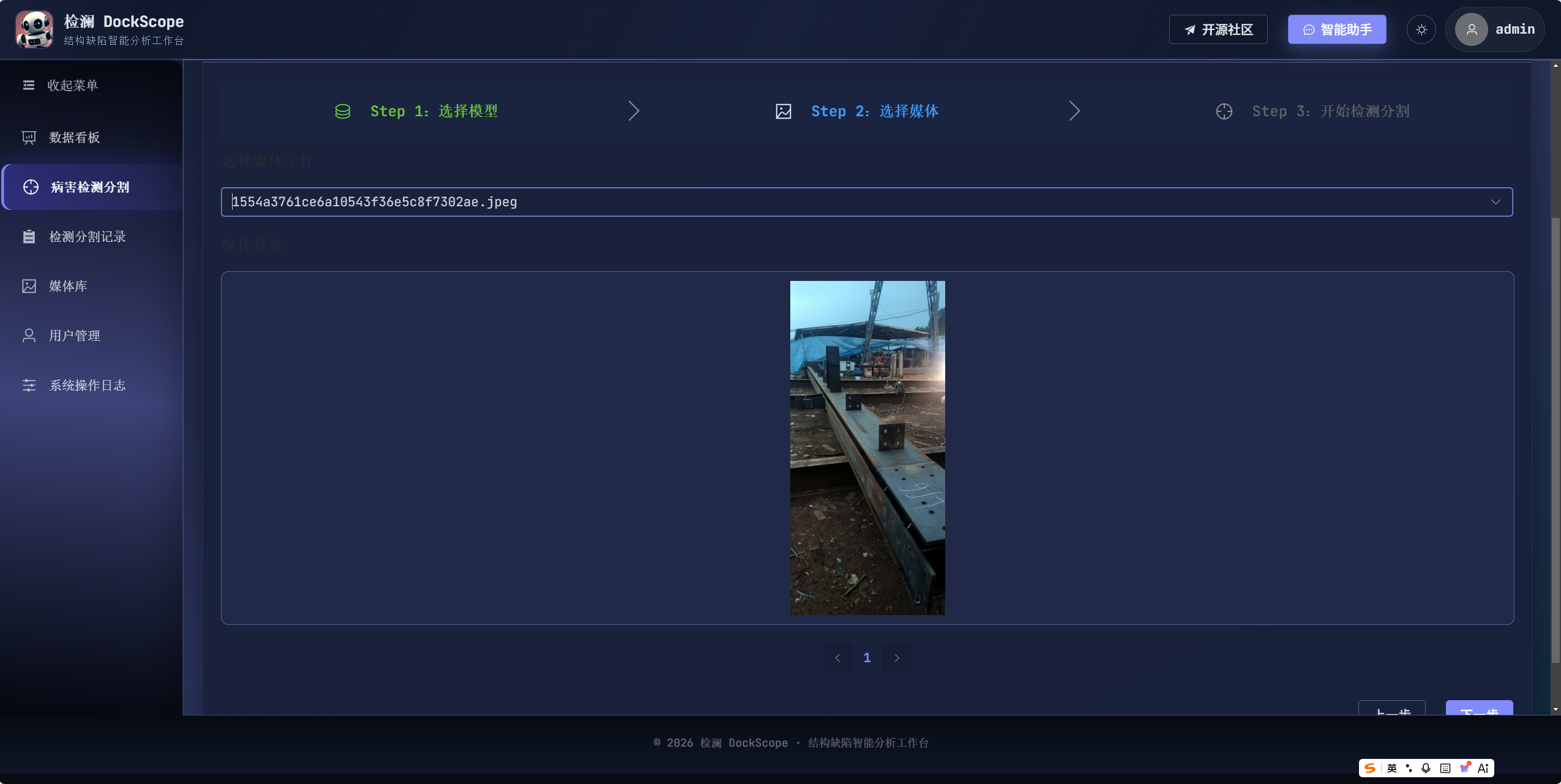Open the 媒体库 menu item
This screenshot has height=784, width=1561.
92,286
